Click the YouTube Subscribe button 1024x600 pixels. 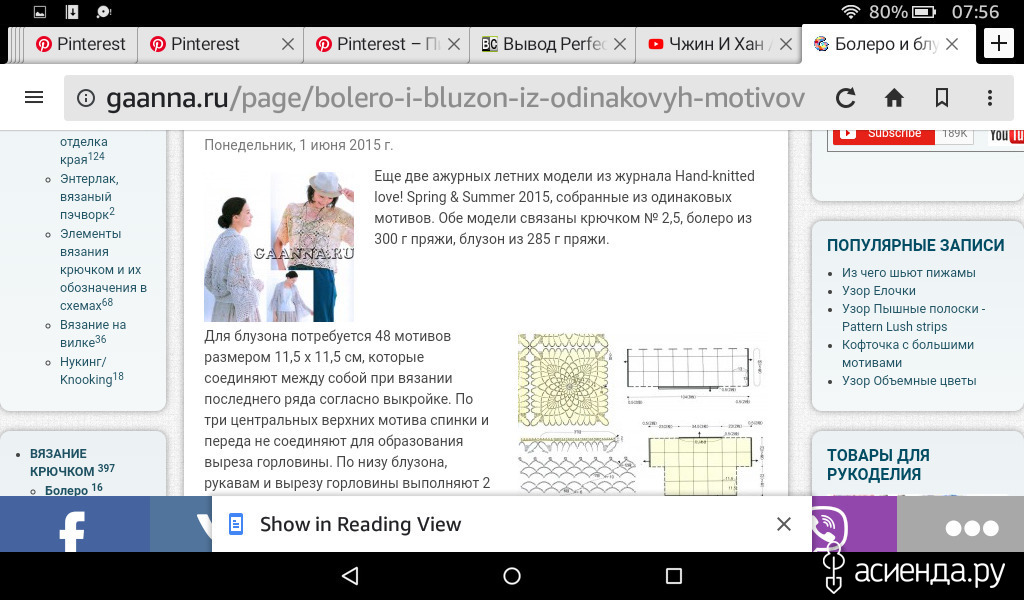884,134
